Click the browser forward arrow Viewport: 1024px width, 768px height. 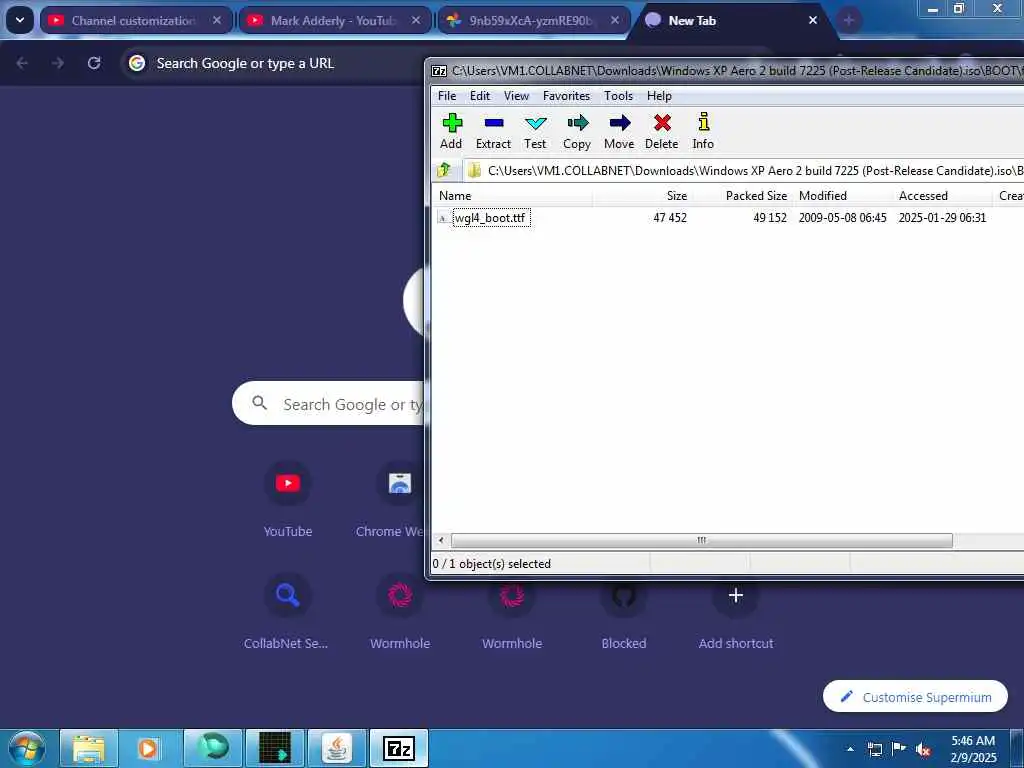coord(58,63)
